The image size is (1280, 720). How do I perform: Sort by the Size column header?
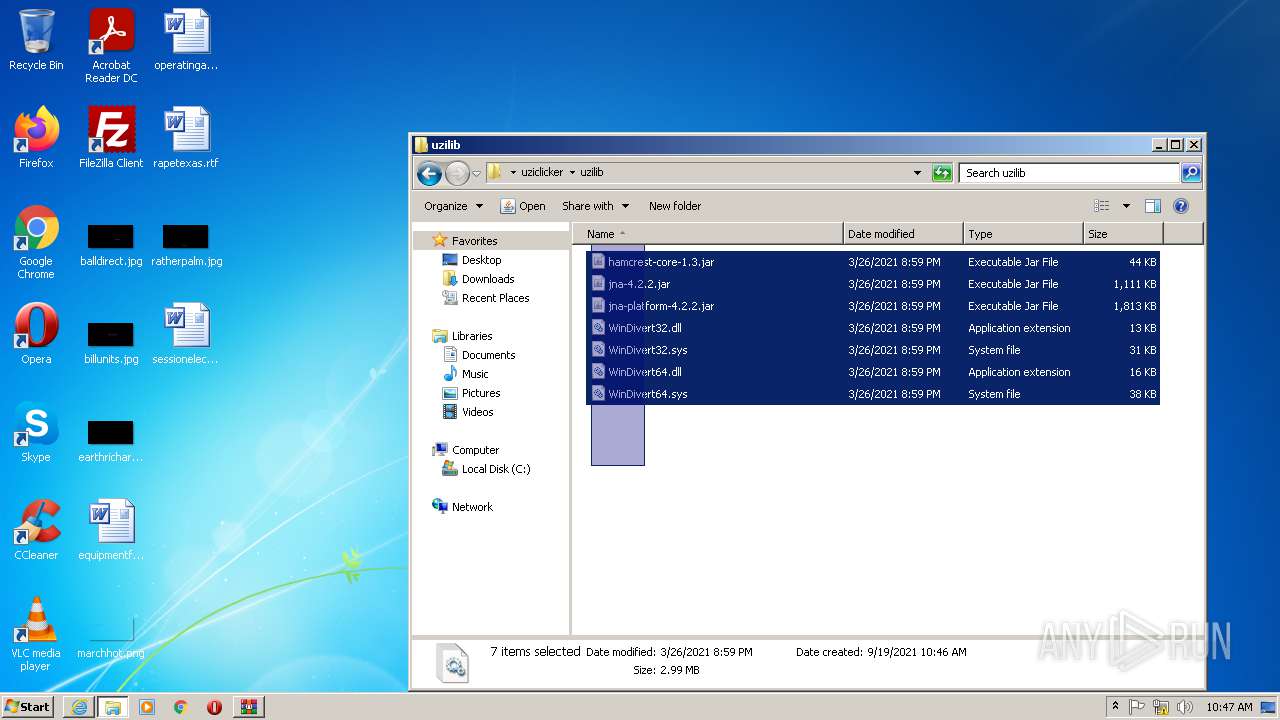1123,234
